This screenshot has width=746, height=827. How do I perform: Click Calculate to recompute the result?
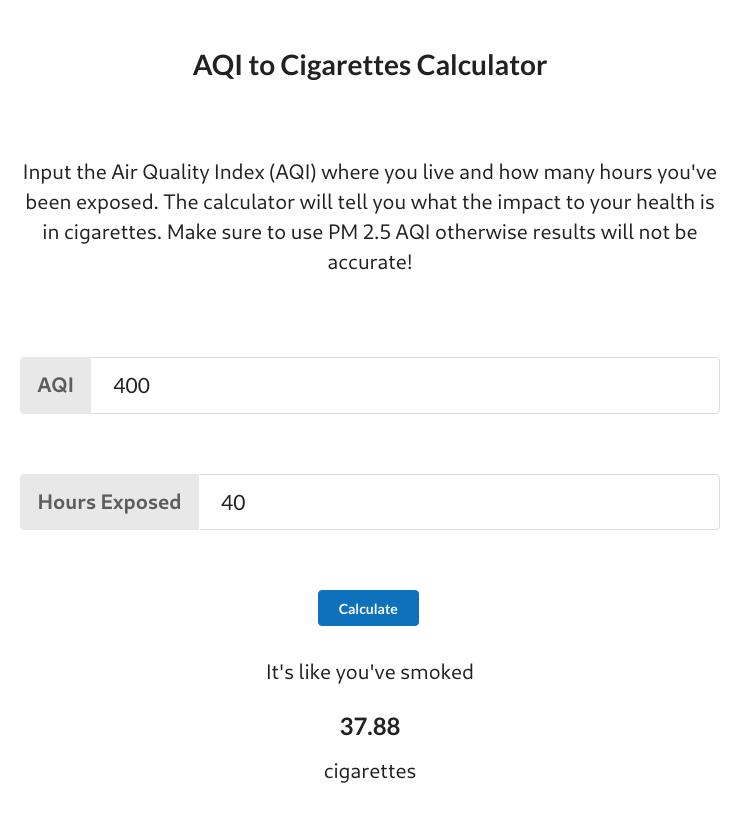pos(368,608)
